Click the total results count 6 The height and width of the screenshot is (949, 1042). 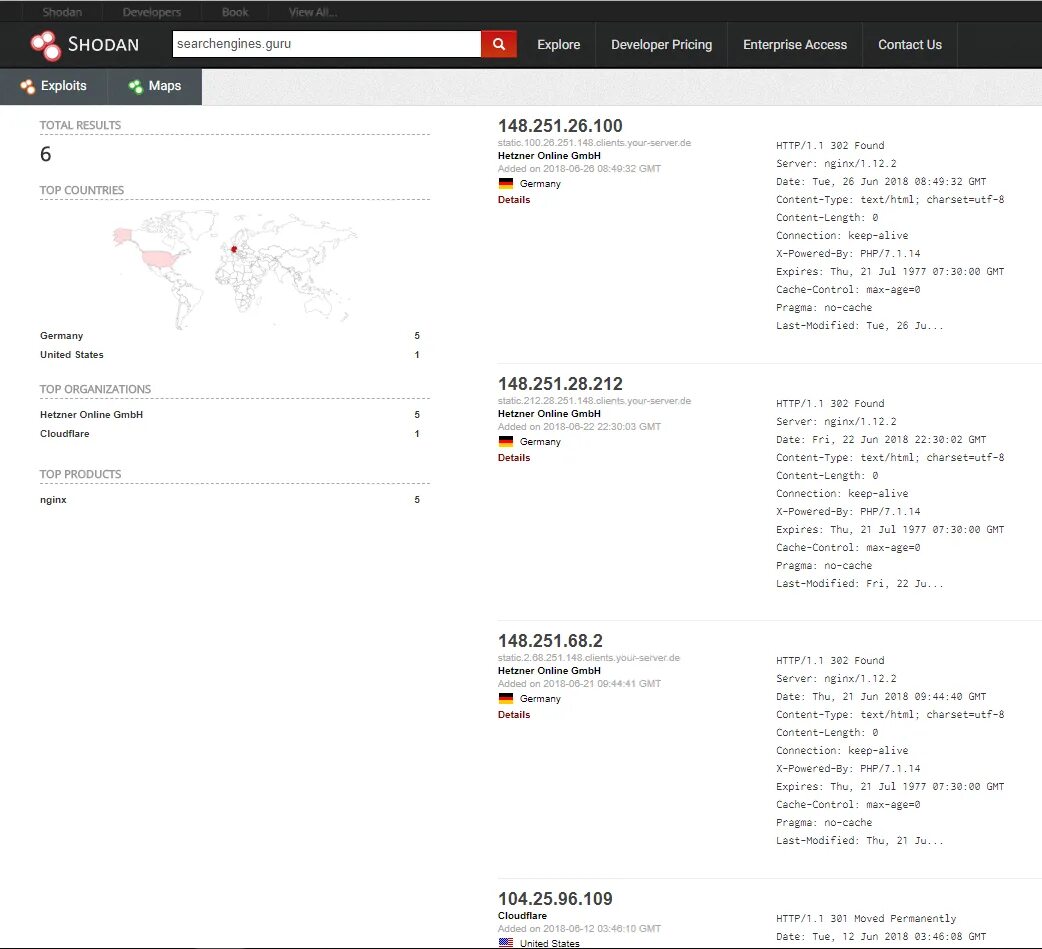45,154
